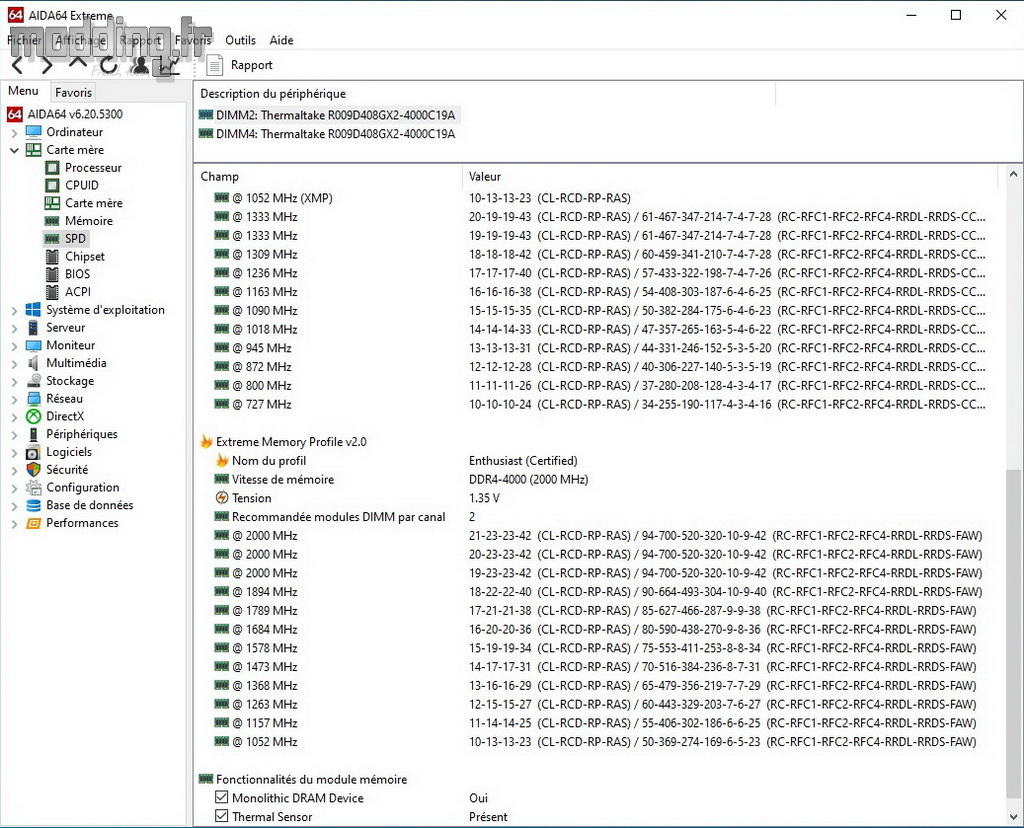Click the Windows logo icon for Système d'exploitation

[x=33, y=310]
